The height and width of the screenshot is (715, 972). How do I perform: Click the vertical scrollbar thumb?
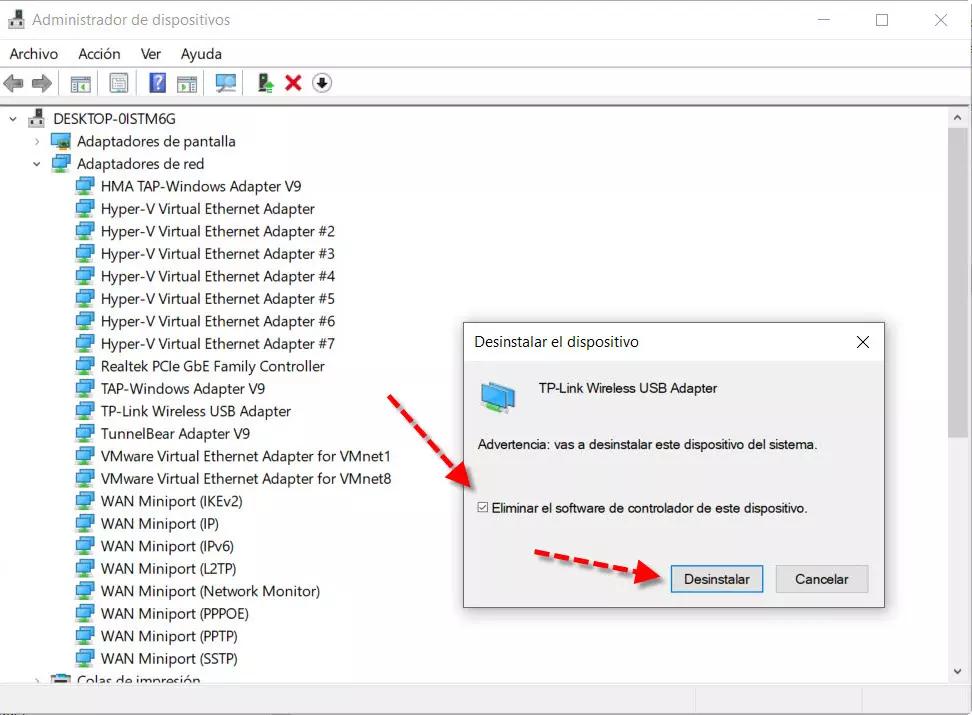tap(958, 283)
